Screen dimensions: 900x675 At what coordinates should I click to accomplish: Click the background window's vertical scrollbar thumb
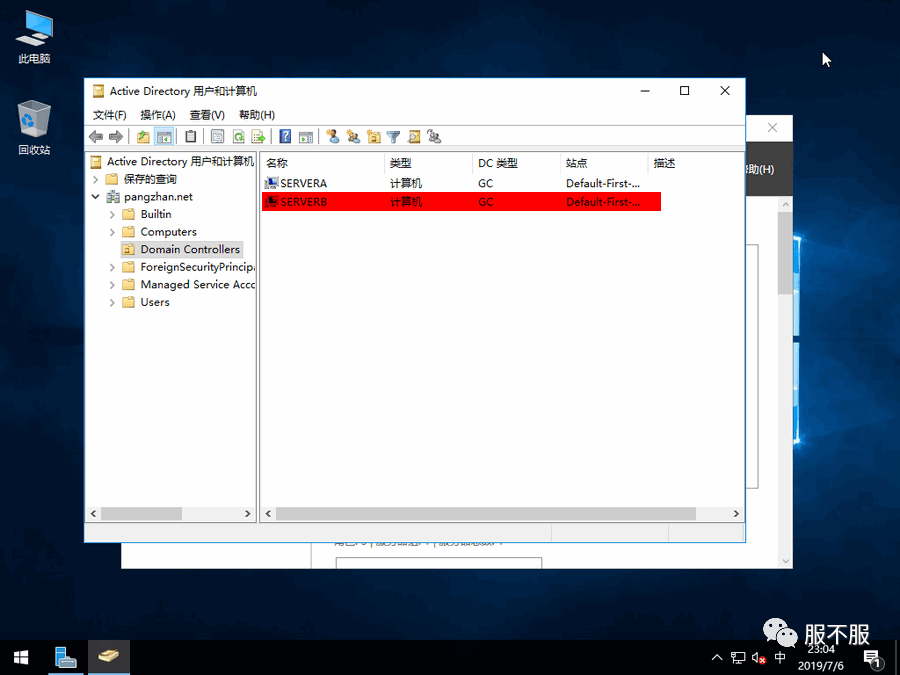pyautogui.click(x=785, y=253)
